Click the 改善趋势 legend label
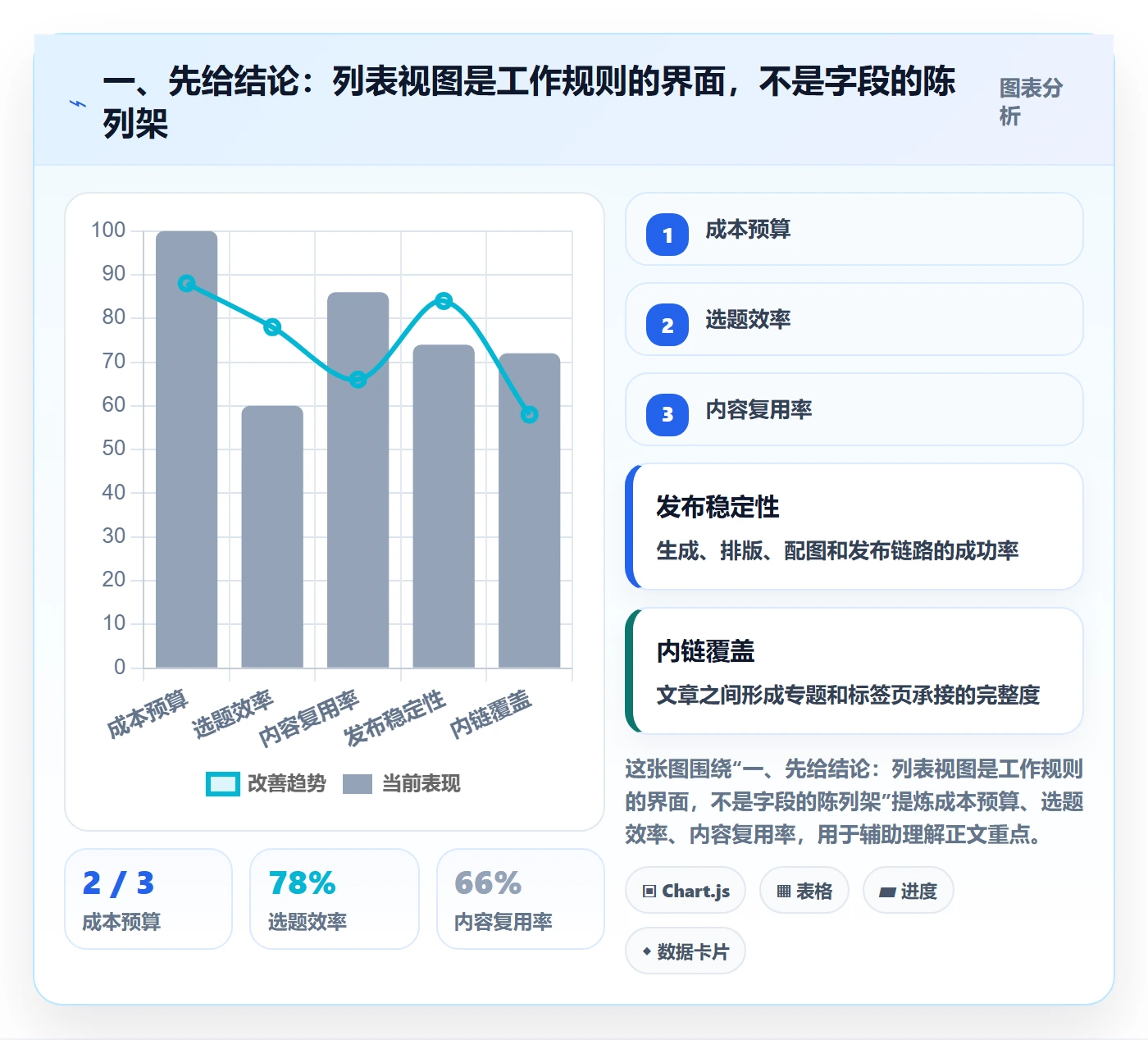 pyautogui.click(x=287, y=784)
